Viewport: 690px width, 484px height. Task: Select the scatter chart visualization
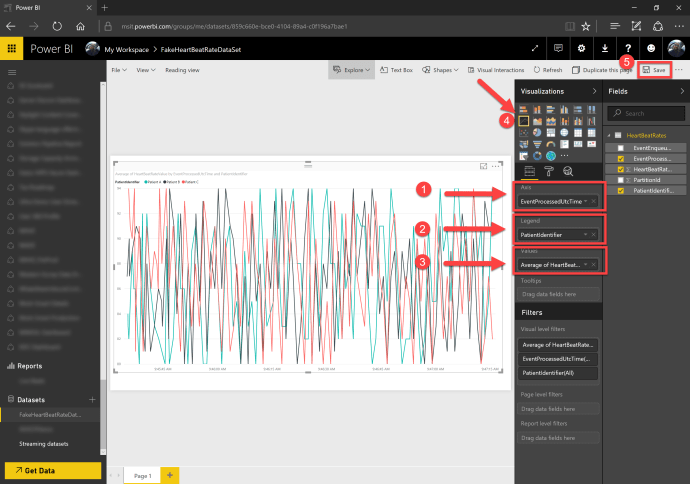click(x=523, y=132)
